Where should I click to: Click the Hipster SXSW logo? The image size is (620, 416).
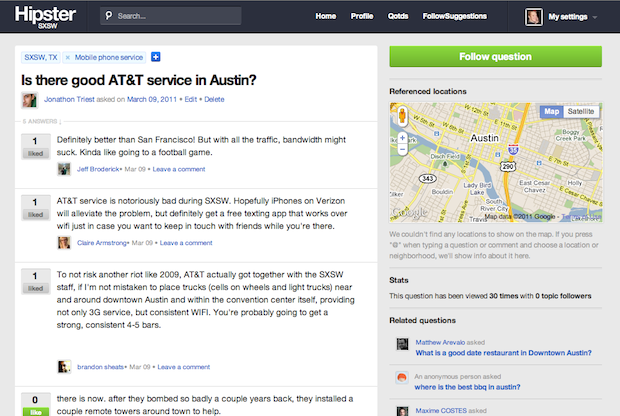click(45, 17)
